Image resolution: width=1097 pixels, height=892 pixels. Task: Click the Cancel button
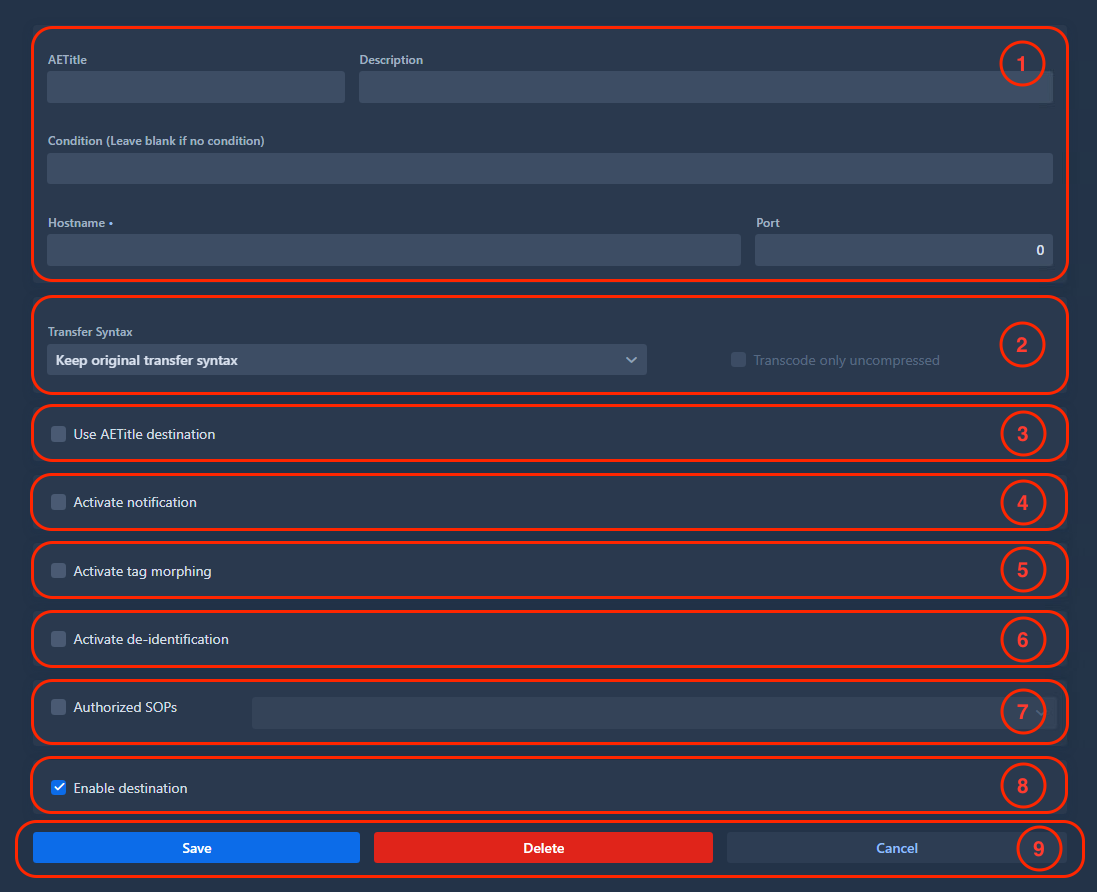point(897,848)
